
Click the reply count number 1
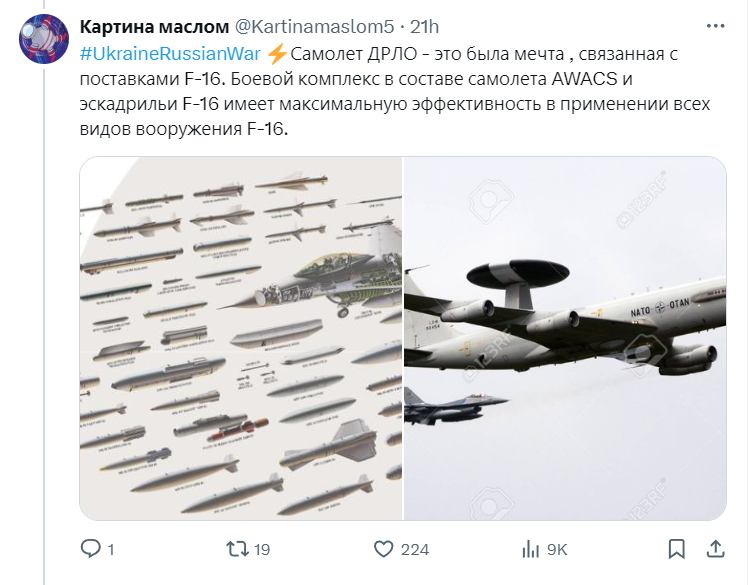click(x=111, y=550)
